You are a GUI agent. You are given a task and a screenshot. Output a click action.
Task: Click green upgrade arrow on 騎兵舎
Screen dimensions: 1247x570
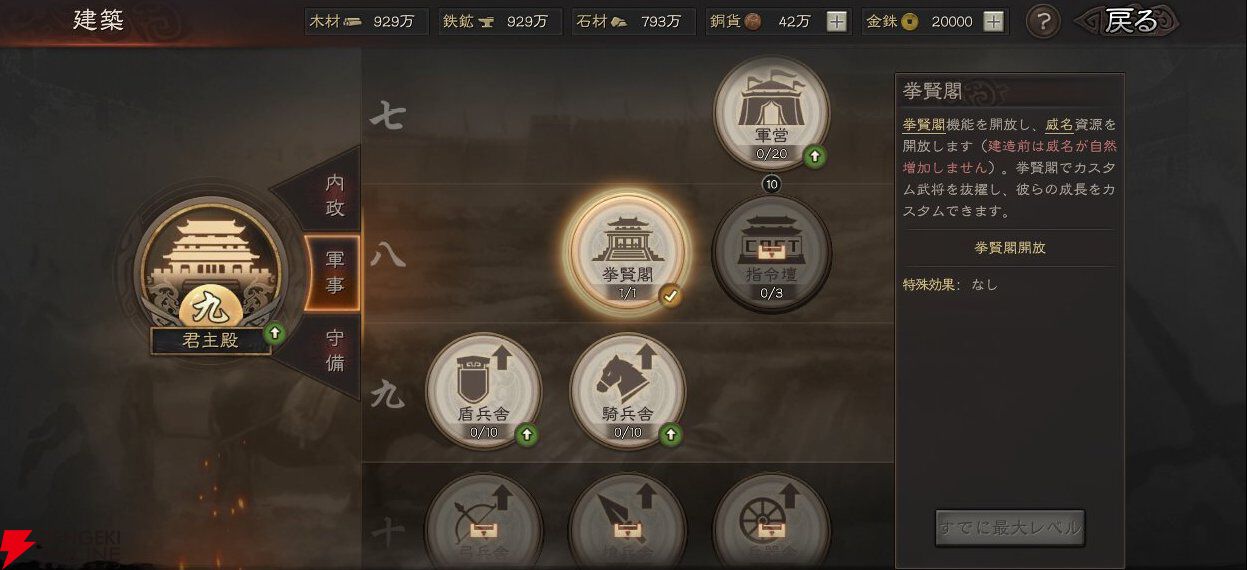click(671, 434)
